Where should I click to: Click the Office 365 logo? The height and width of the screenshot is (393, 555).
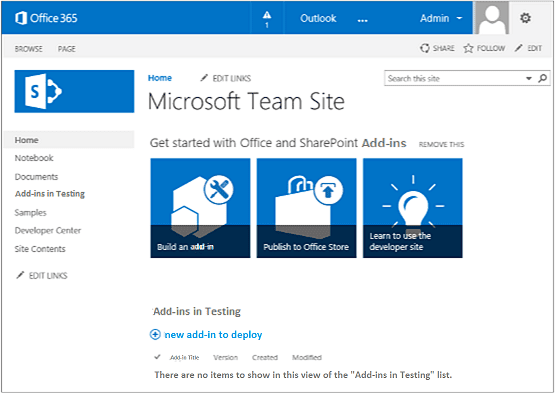pos(46,18)
